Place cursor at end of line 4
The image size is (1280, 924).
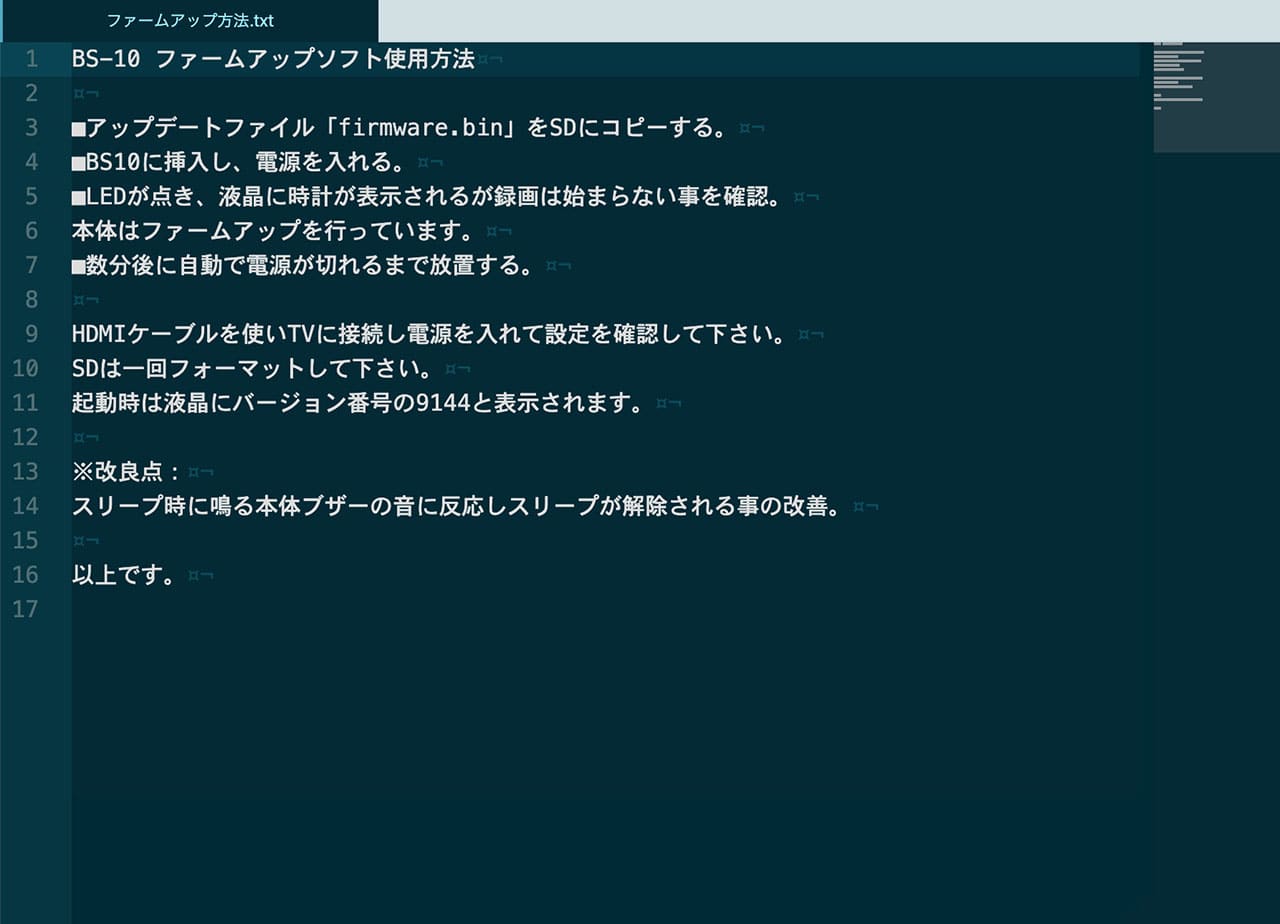pos(408,162)
